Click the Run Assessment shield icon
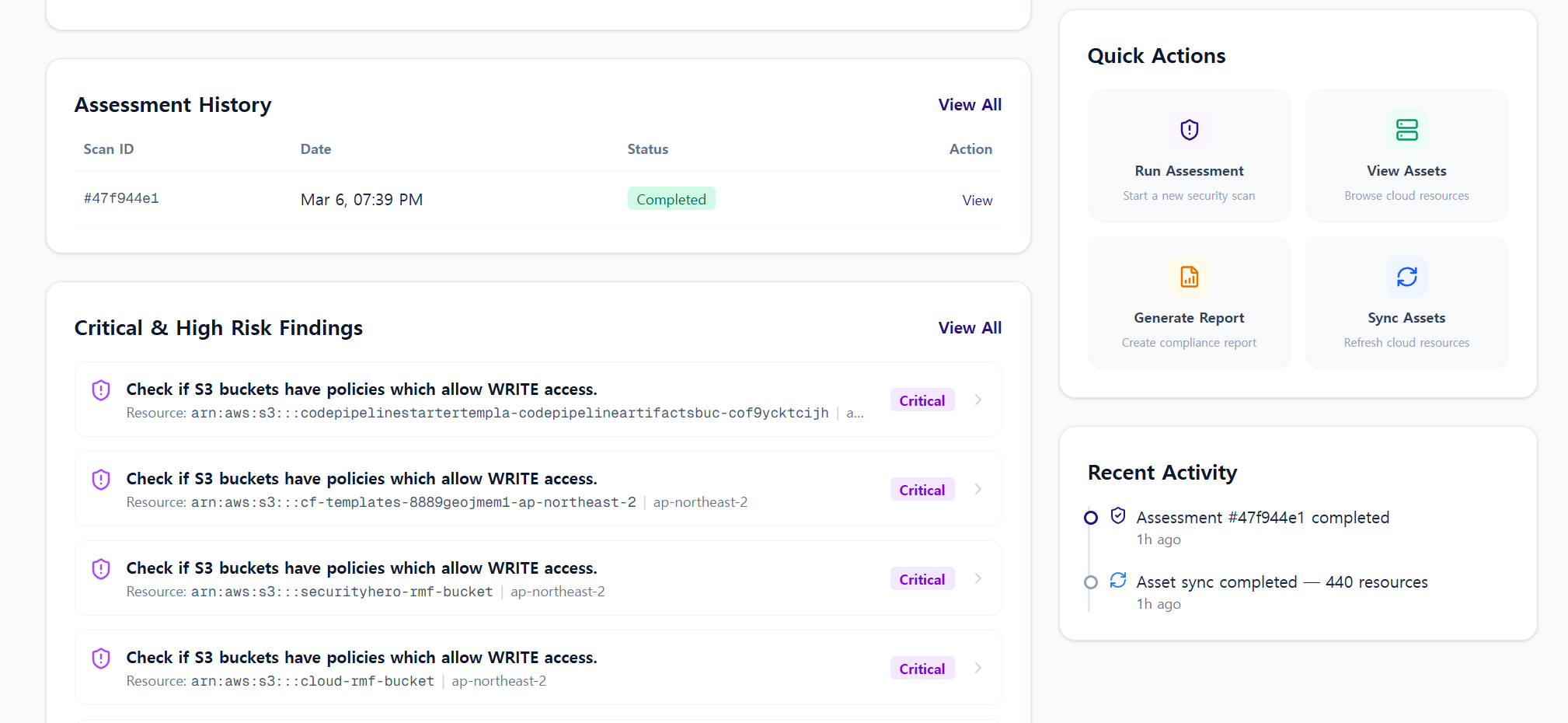The image size is (1568, 723). 1189,129
